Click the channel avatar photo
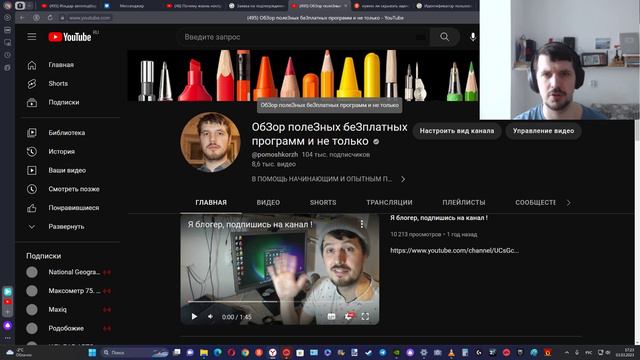640x360 pixels. pyautogui.click(x=211, y=142)
